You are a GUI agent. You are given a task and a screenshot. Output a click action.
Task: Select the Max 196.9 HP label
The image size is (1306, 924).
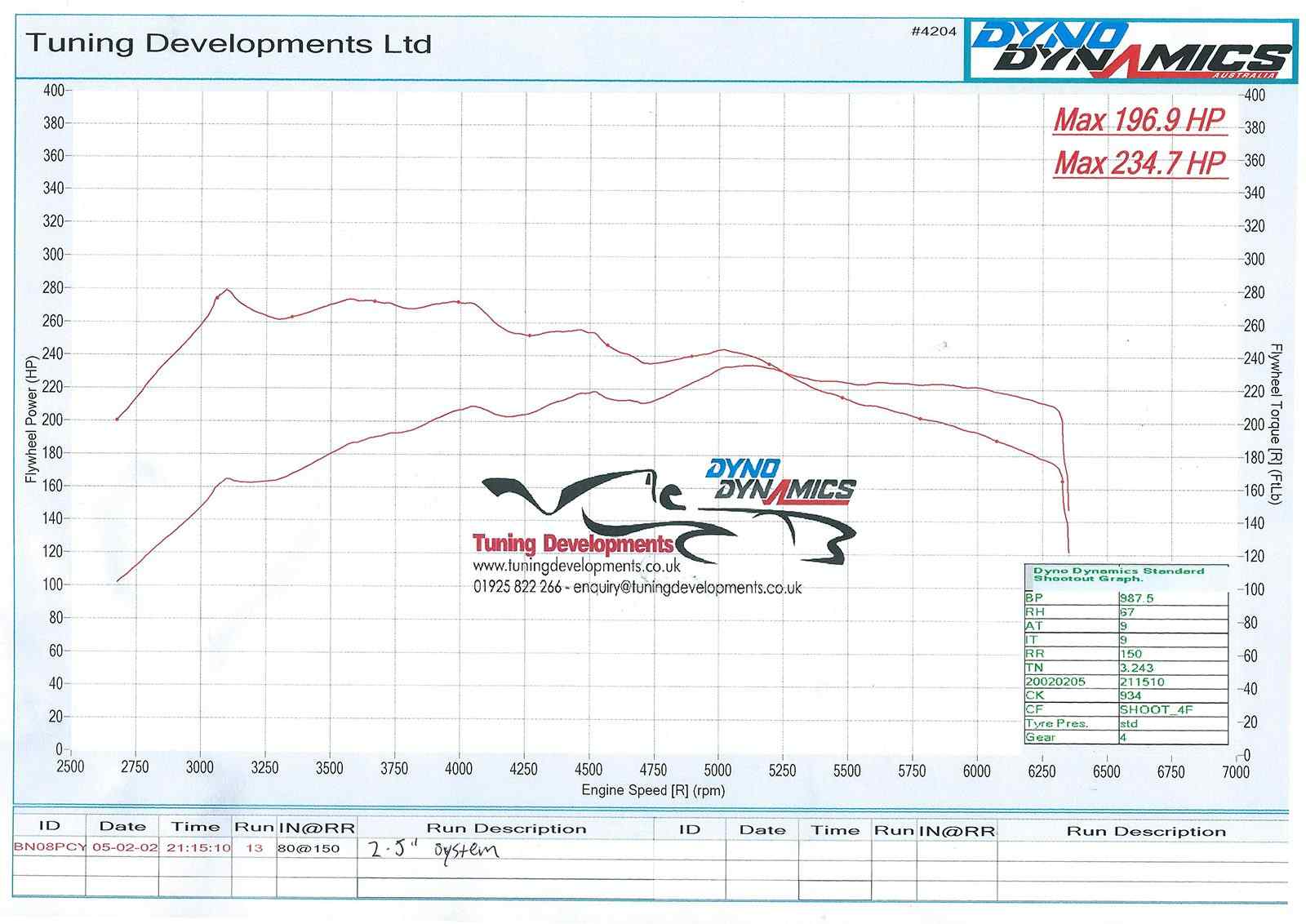(1139, 121)
